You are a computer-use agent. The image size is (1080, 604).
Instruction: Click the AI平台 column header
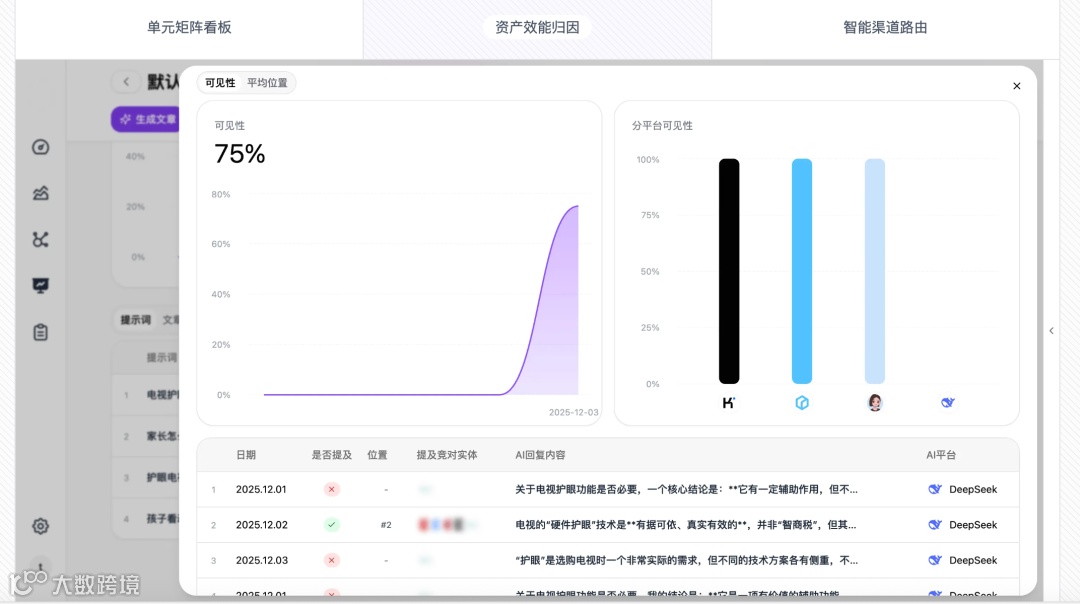[941, 455]
